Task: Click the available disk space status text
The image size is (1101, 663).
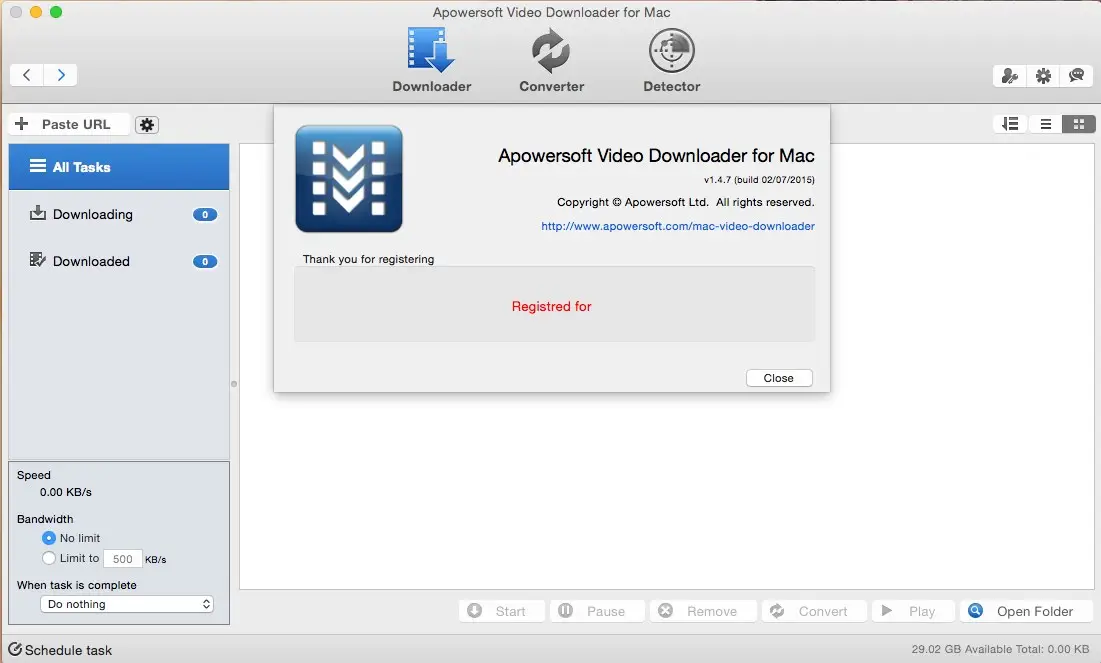Action: click(1001, 649)
